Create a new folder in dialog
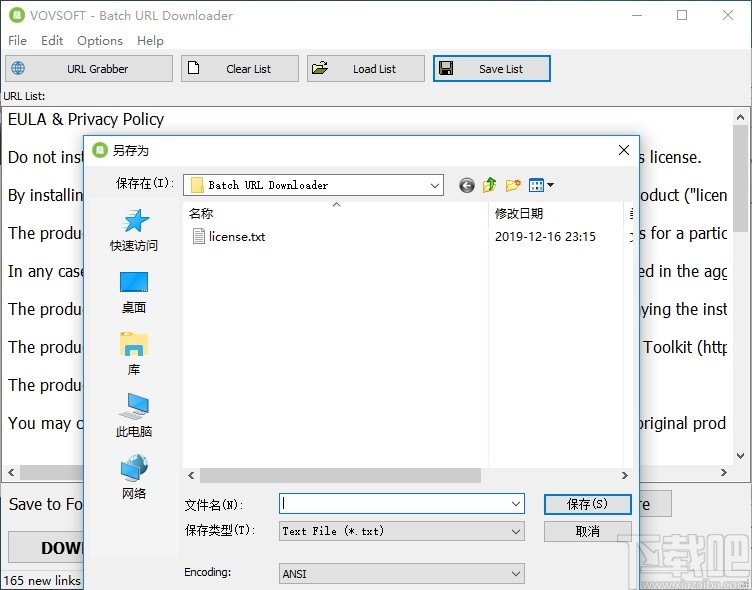Viewport: 752px width, 590px height. pos(513,185)
